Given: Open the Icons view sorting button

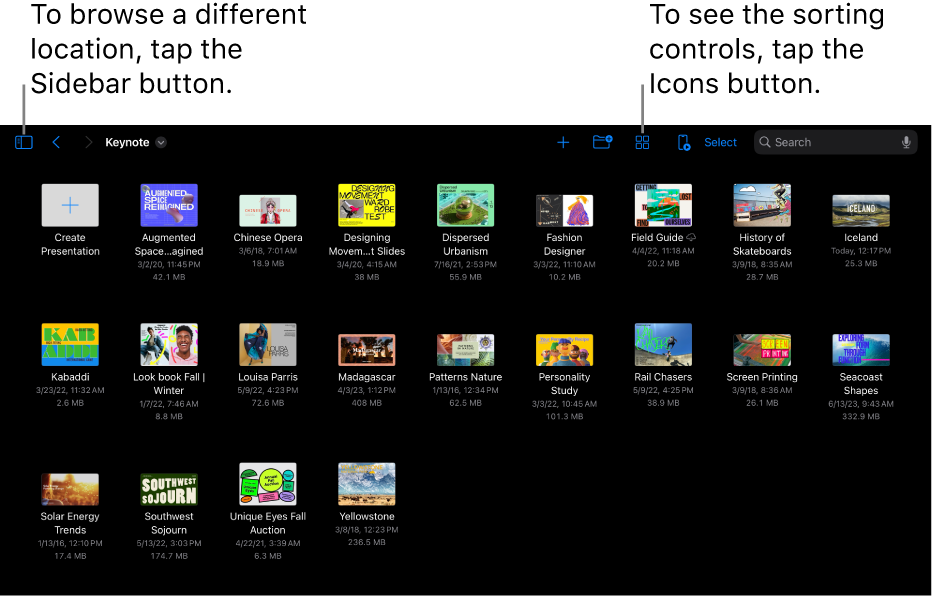Looking at the screenshot, I should [x=642, y=142].
